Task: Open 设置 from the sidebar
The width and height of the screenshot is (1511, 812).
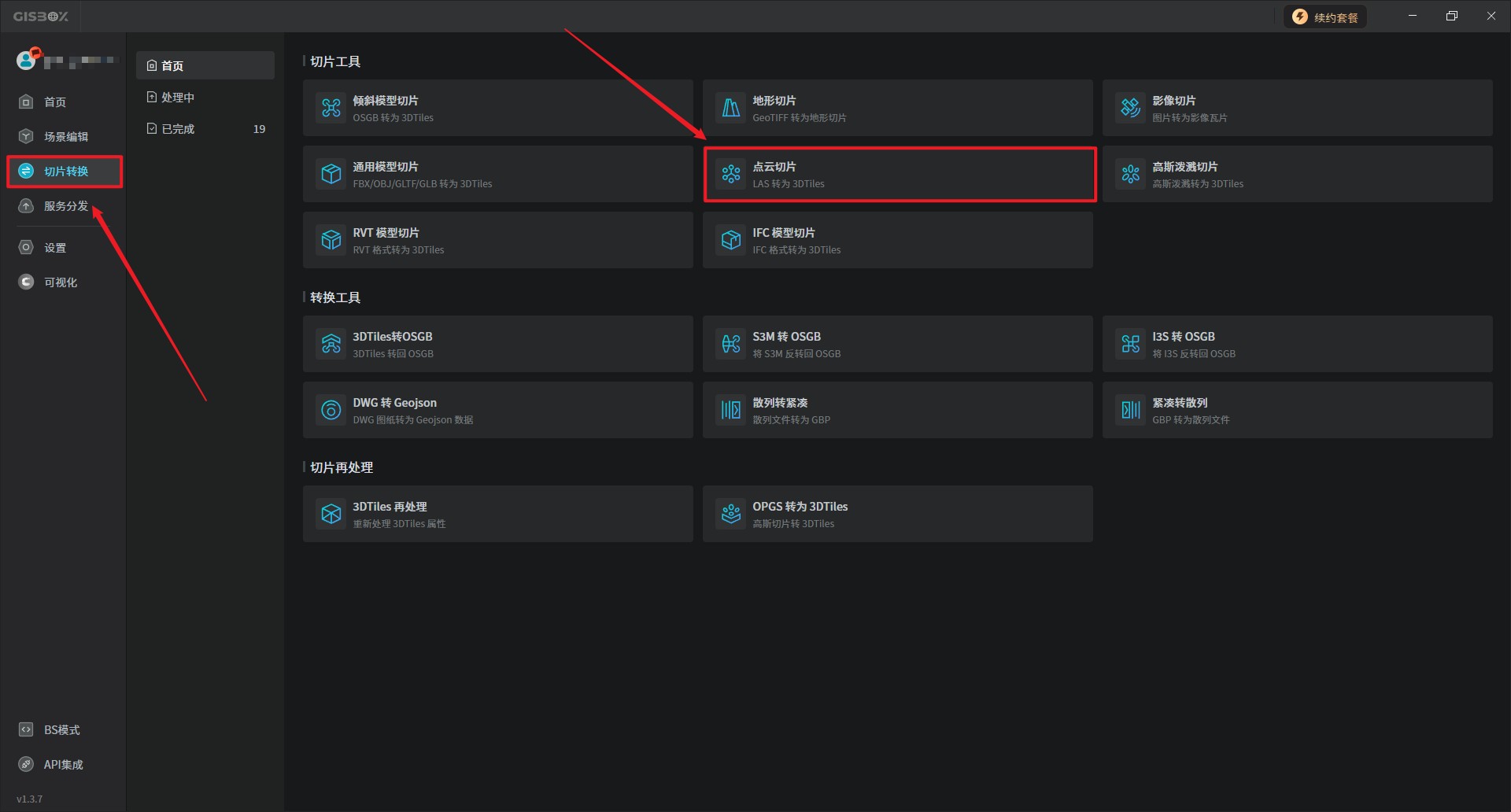Action: (x=54, y=248)
